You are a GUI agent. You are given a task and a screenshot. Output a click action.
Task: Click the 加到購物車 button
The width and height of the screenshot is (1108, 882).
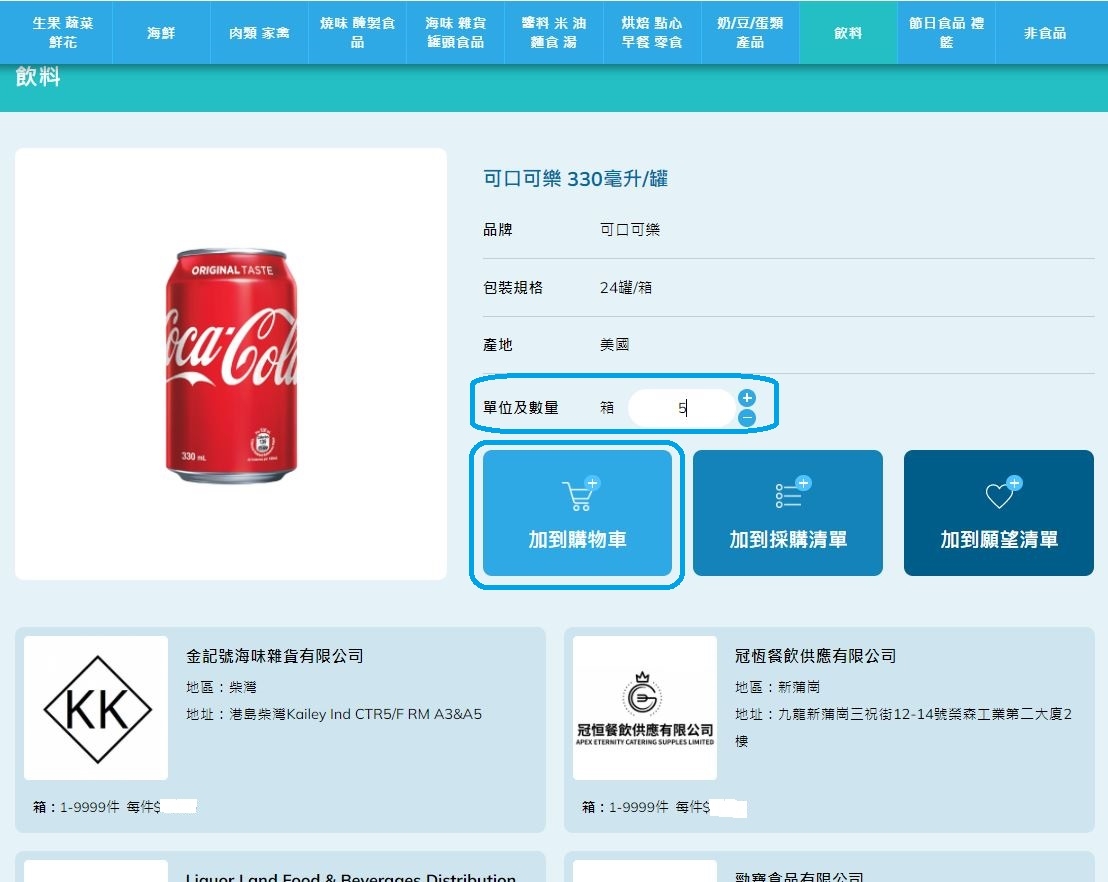tap(577, 513)
